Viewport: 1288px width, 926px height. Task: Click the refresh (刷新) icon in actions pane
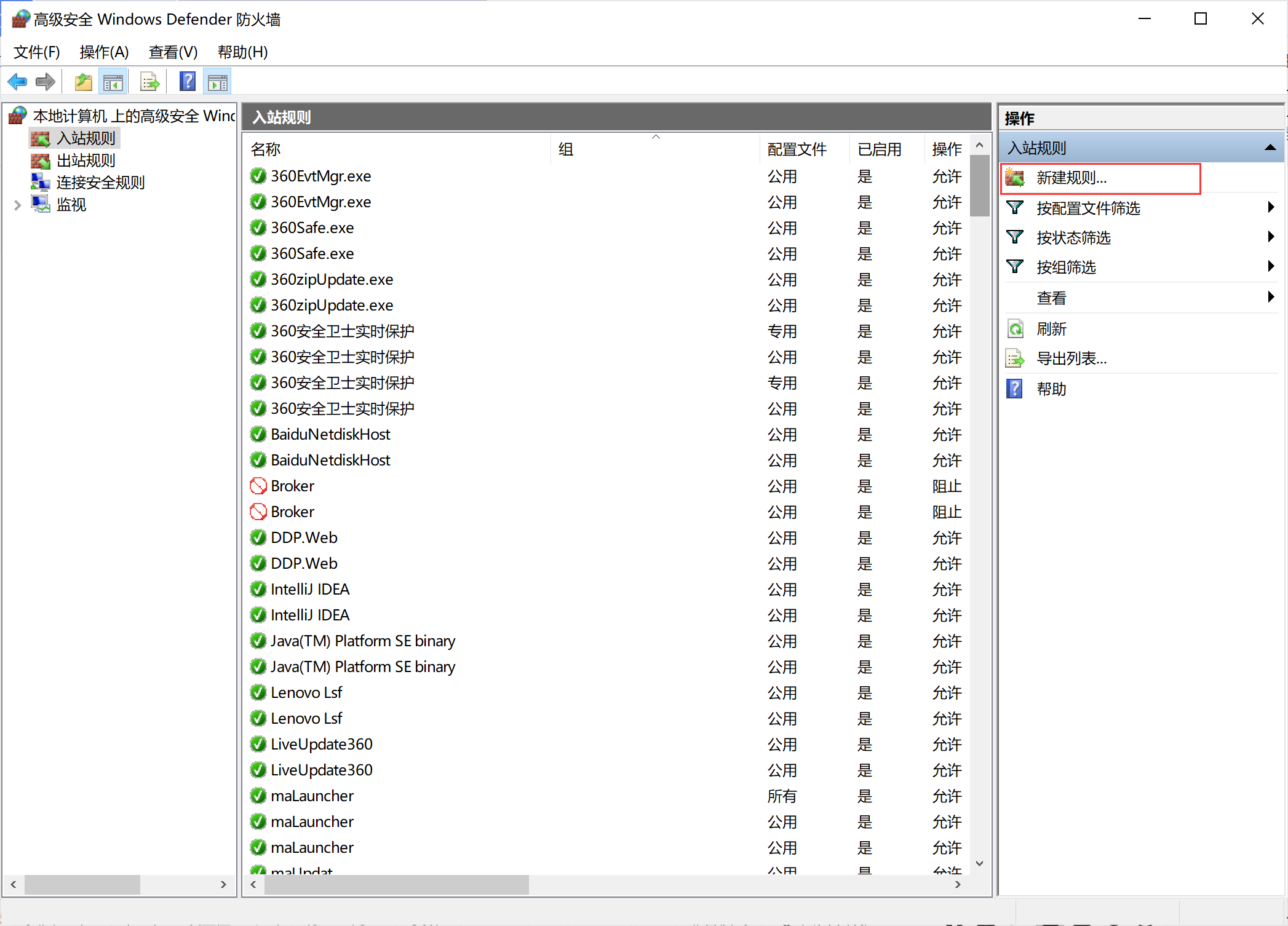tap(1016, 329)
